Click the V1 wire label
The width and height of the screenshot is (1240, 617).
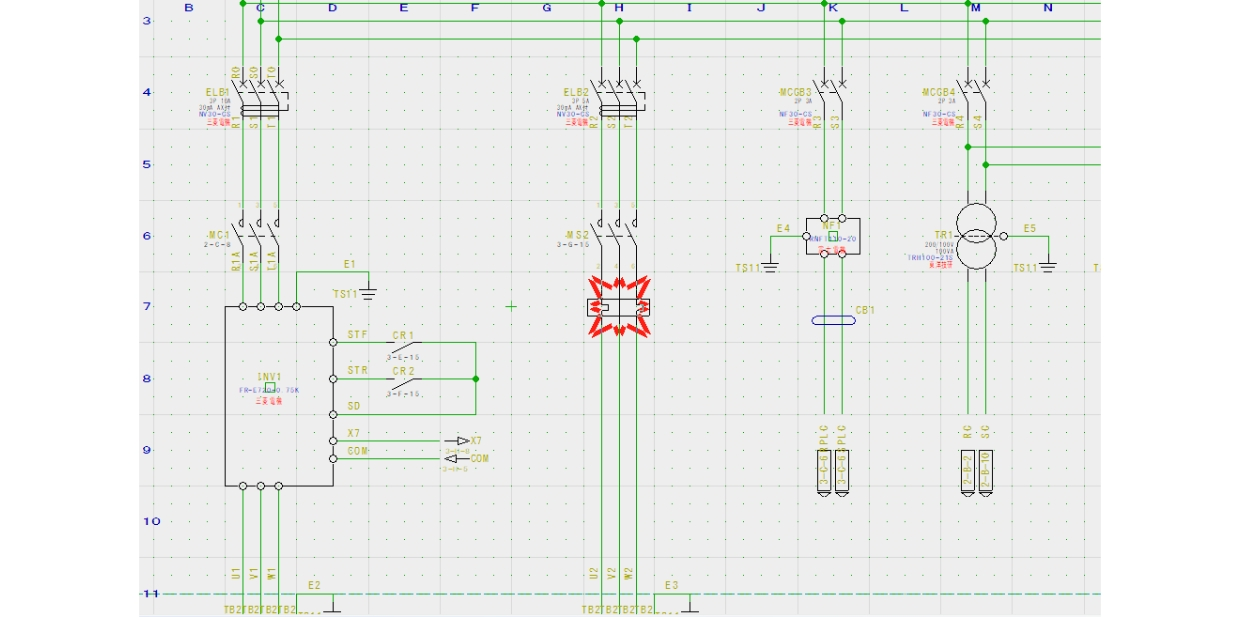[x=254, y=574]
